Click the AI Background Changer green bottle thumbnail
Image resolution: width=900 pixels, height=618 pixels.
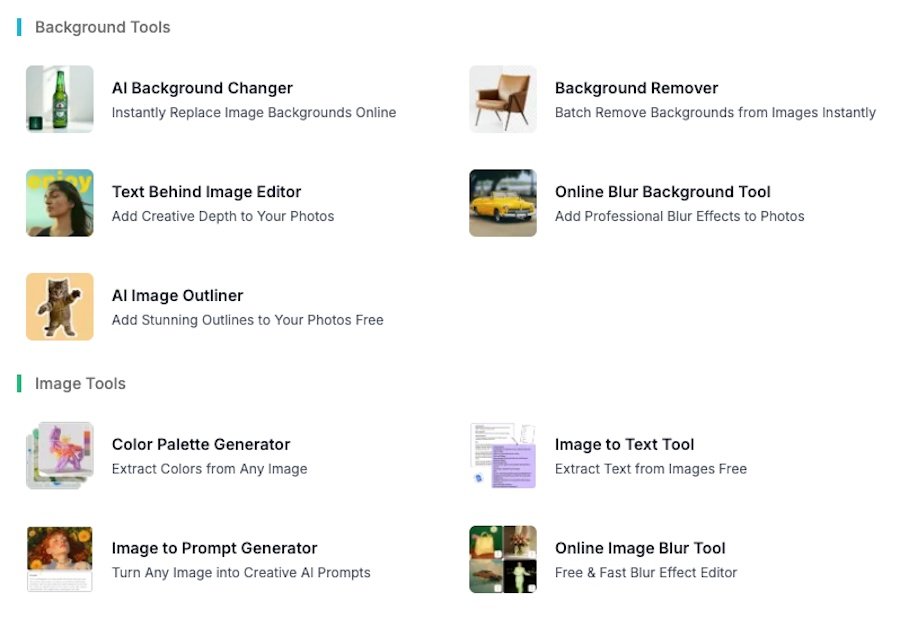(59, 99)
